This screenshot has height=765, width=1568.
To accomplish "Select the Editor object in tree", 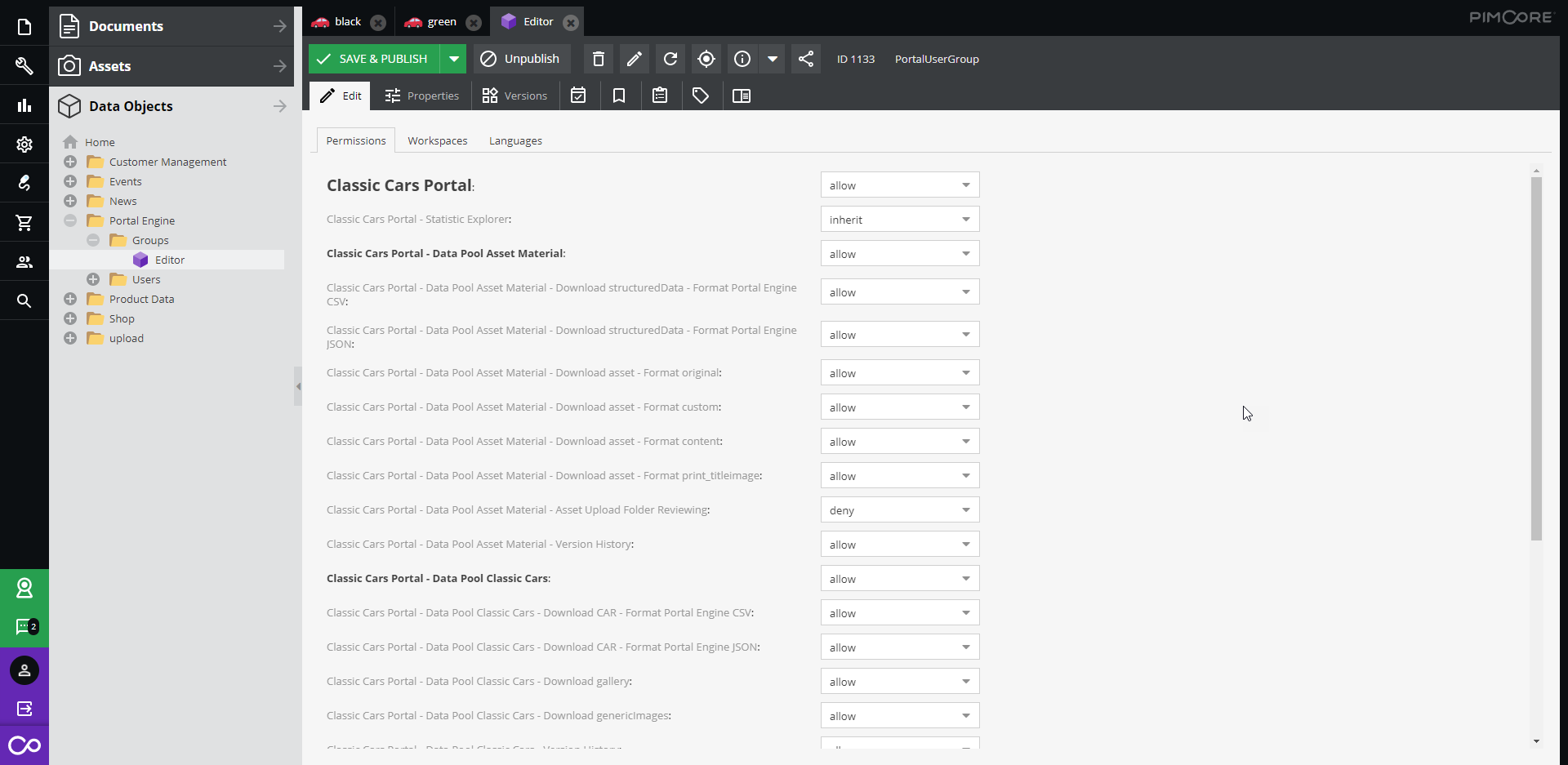I will point(169,260).
